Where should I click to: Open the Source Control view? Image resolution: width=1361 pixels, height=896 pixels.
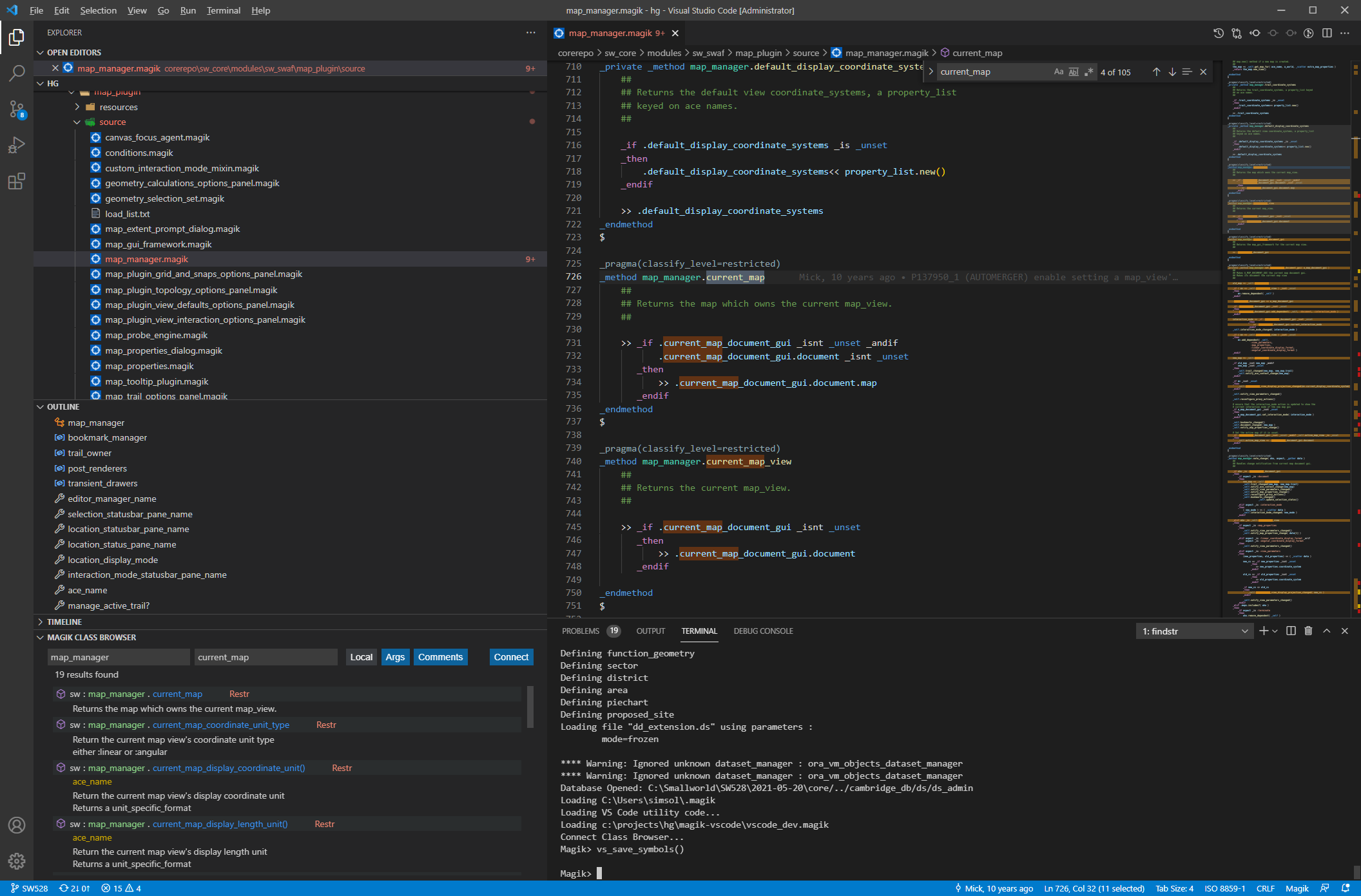point(17,109)
